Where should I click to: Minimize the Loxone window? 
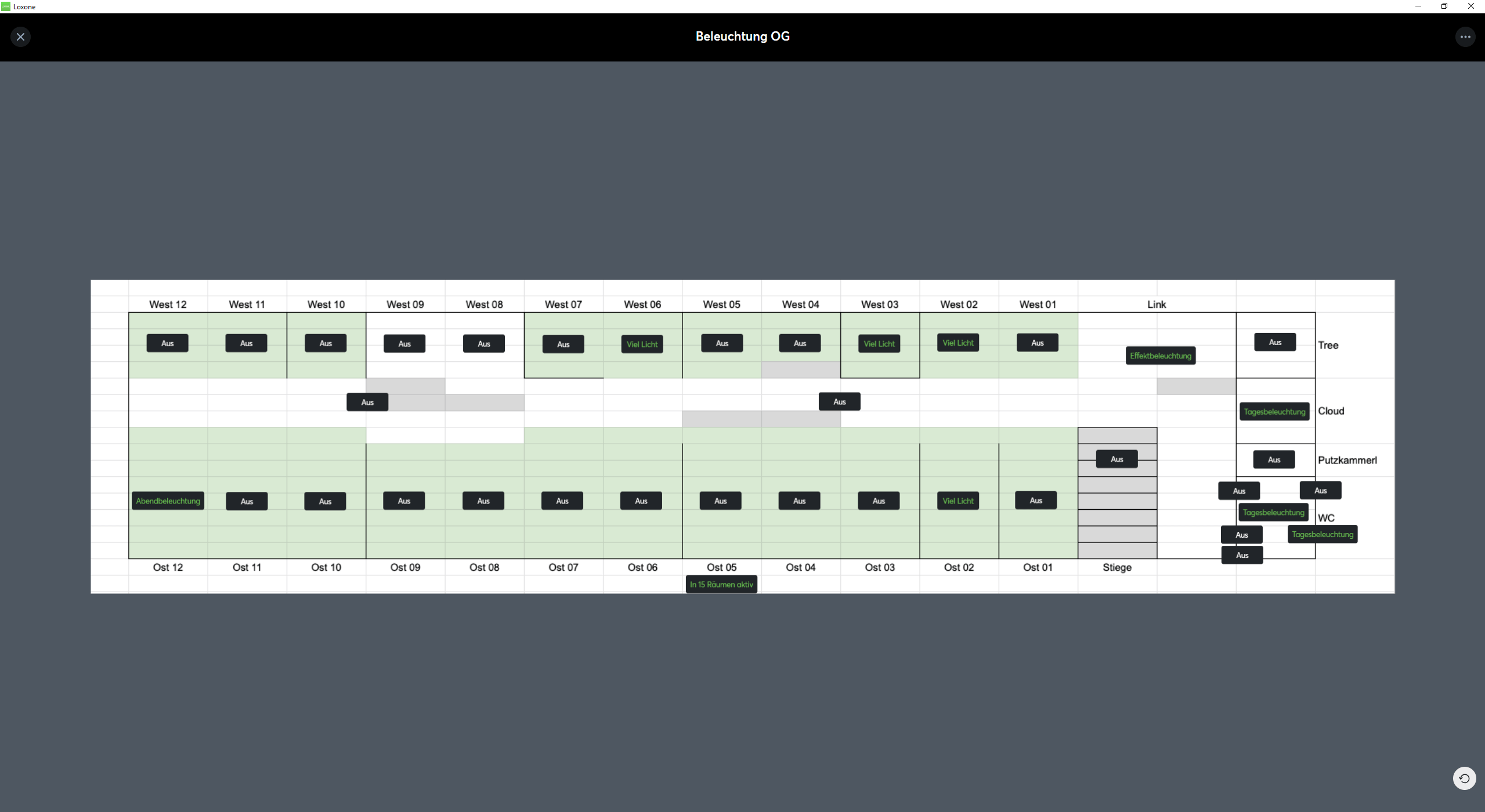click(x=1418, y=6)
